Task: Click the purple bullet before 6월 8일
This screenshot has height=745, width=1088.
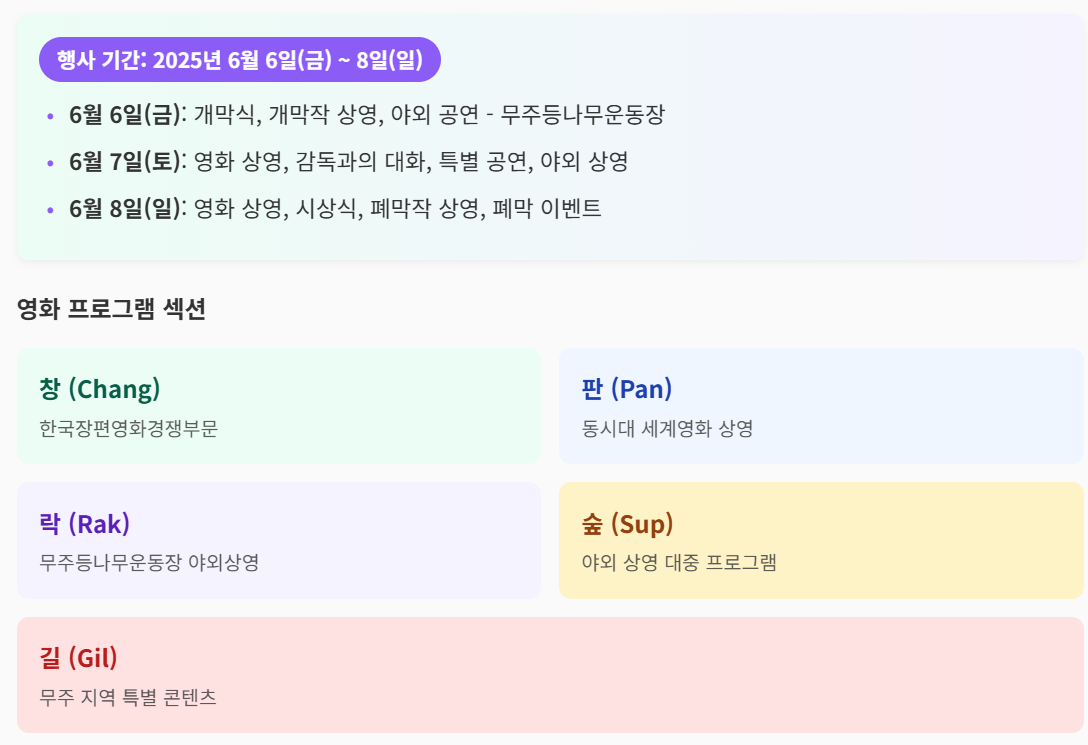Action: [x=50, y=209]
